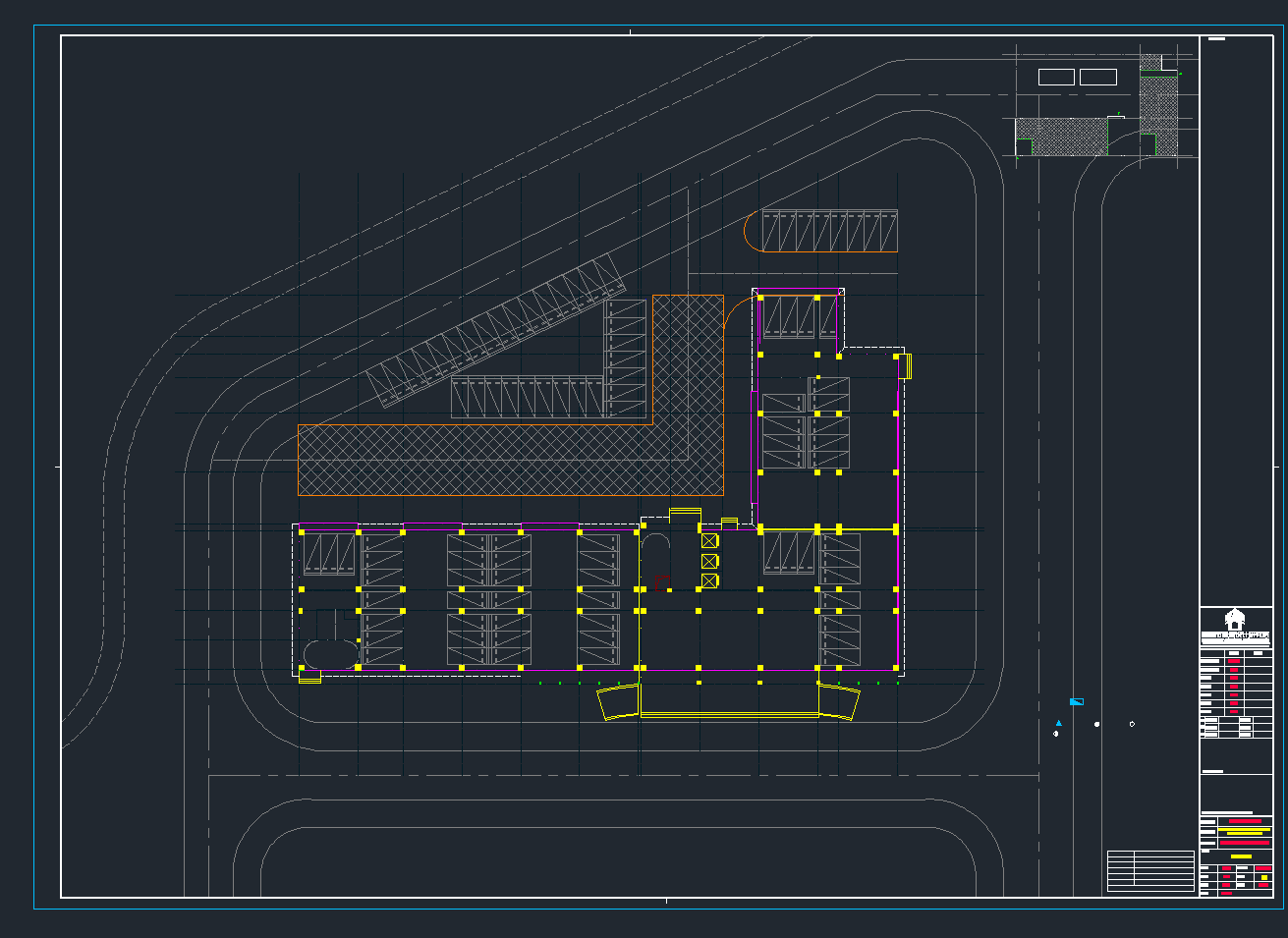1288x938 pixels.
Task: Click the oval shape in the building's corner
Action: point(330,654)
